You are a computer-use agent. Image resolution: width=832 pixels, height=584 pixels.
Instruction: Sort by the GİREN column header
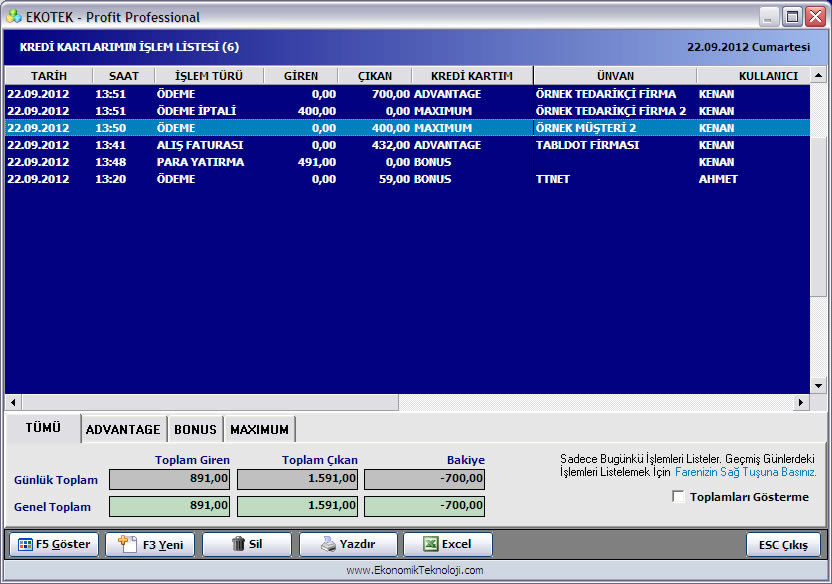[x=301, y=76]
